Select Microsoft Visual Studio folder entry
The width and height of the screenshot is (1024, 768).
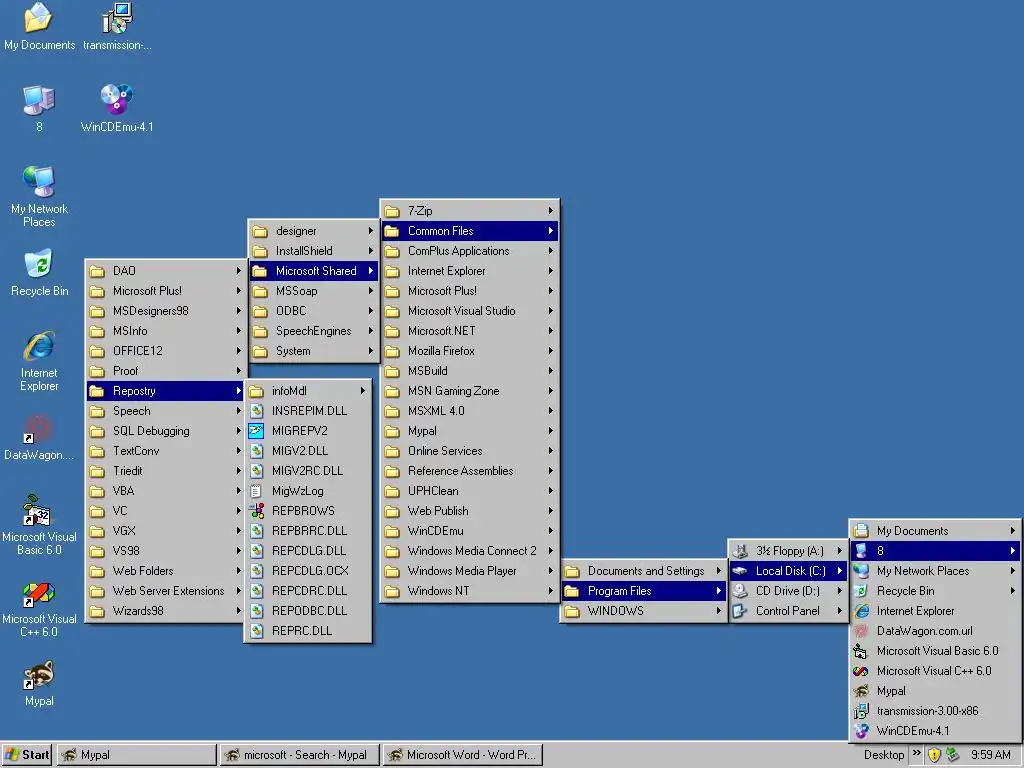pos(469,311)
